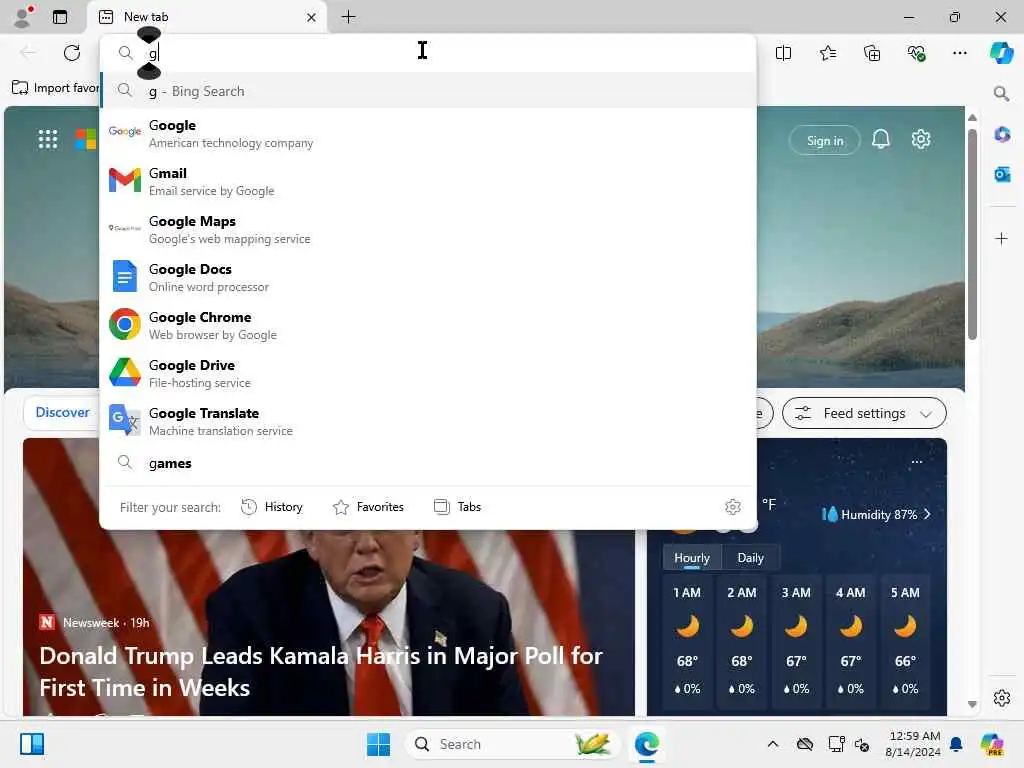
Task: Open address bar suggestion settings gear
Action: click(733, 507)
